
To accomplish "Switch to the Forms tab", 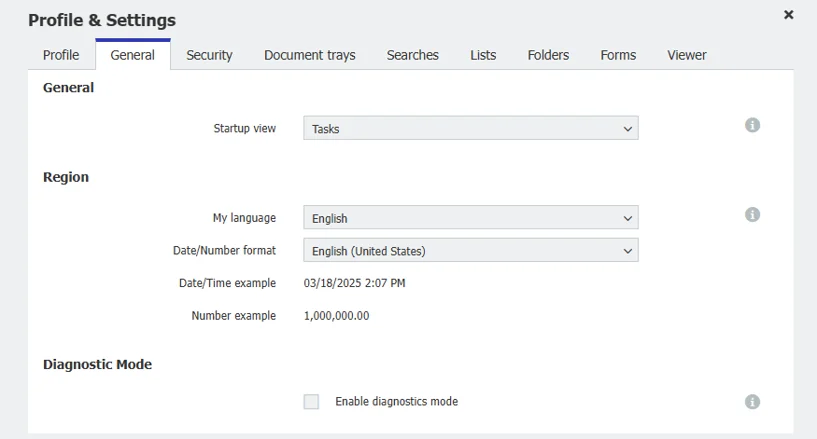I will tap(618, 55).
